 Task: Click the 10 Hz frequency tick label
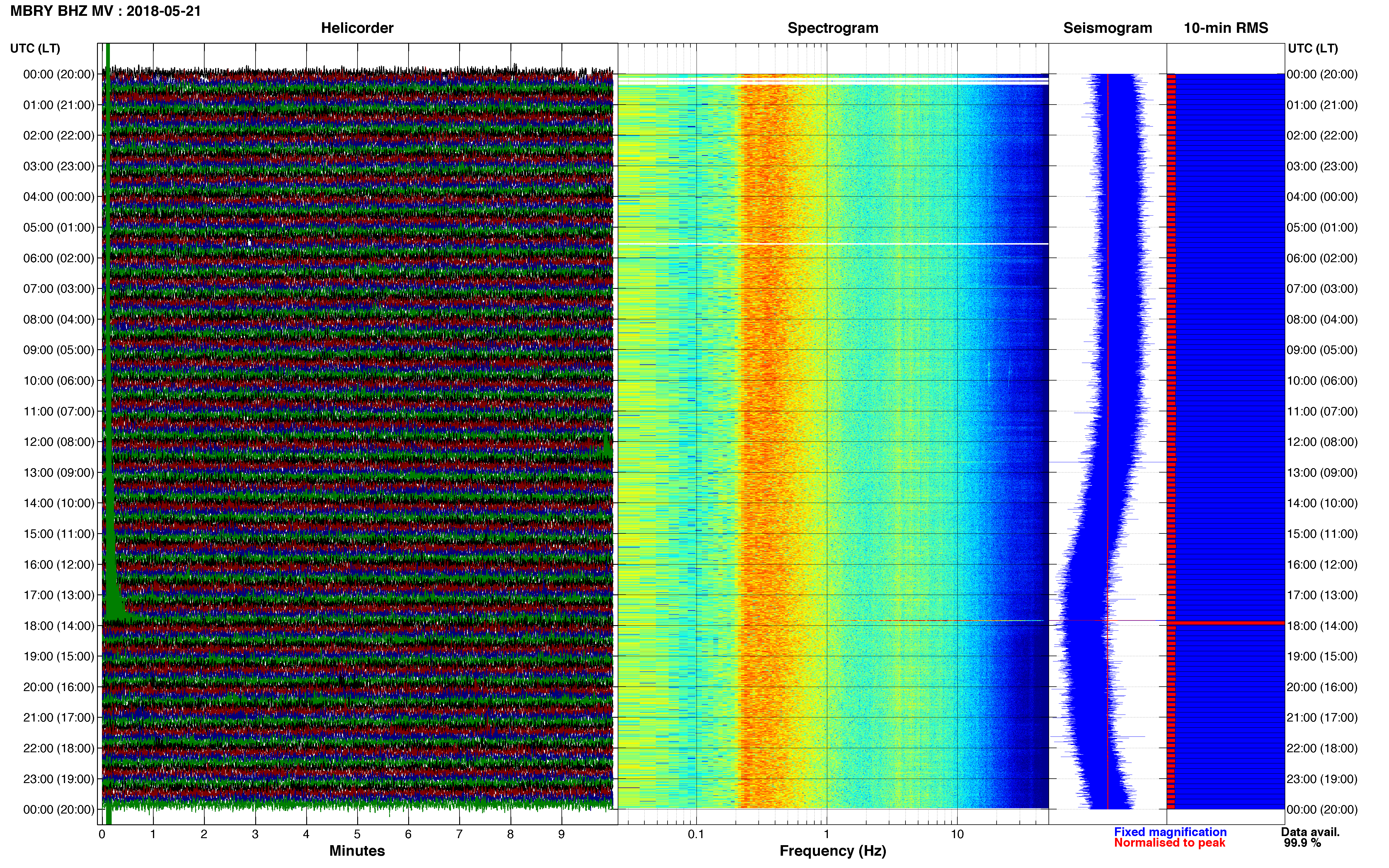pyautogui.click(x=957, y=834)
